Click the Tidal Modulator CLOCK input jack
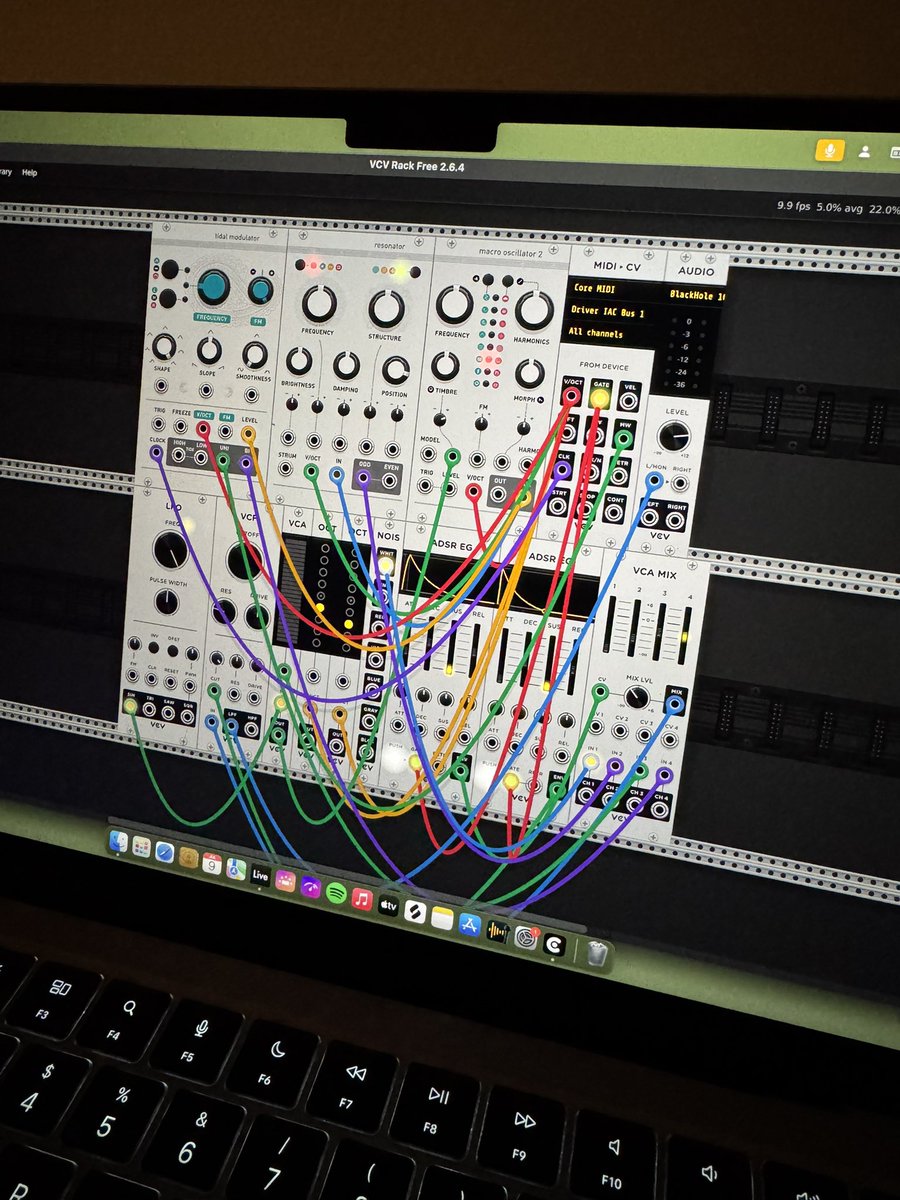The width and height of the screenshot is (900, 1200). pyautogui.click(x=157, y=453)
